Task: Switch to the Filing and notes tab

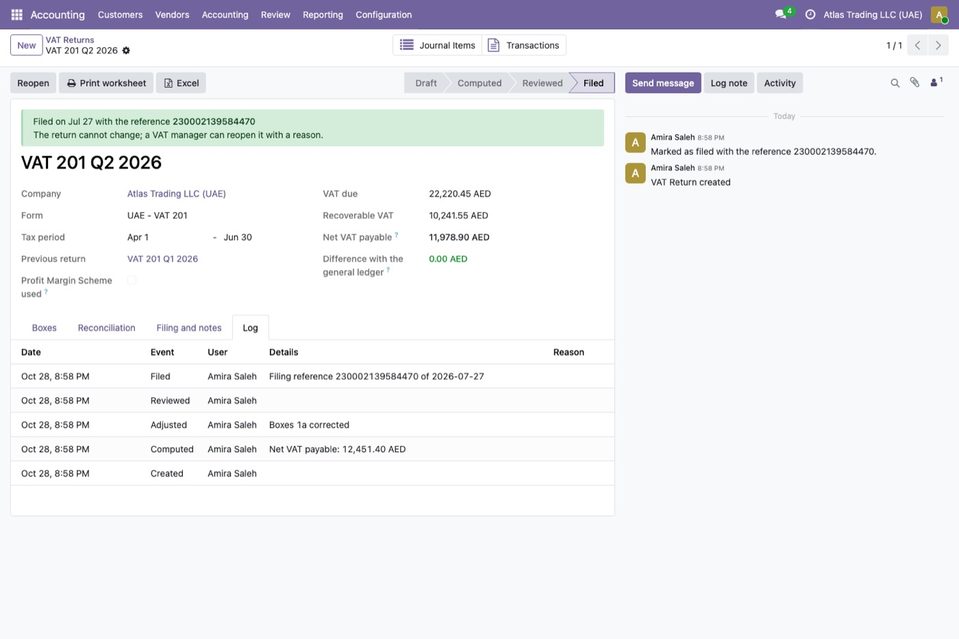Action: (189, 328)
